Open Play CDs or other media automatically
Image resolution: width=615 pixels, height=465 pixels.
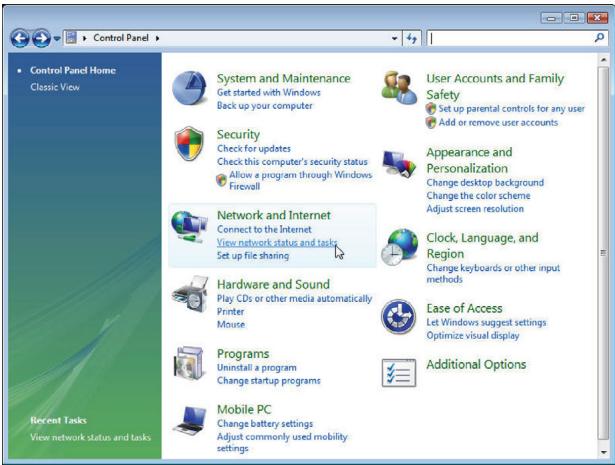pyautogui.click(x=294, y=299)
